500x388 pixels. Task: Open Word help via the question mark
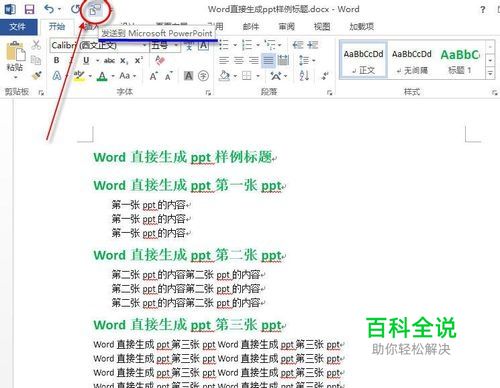[x=482, y=9]
